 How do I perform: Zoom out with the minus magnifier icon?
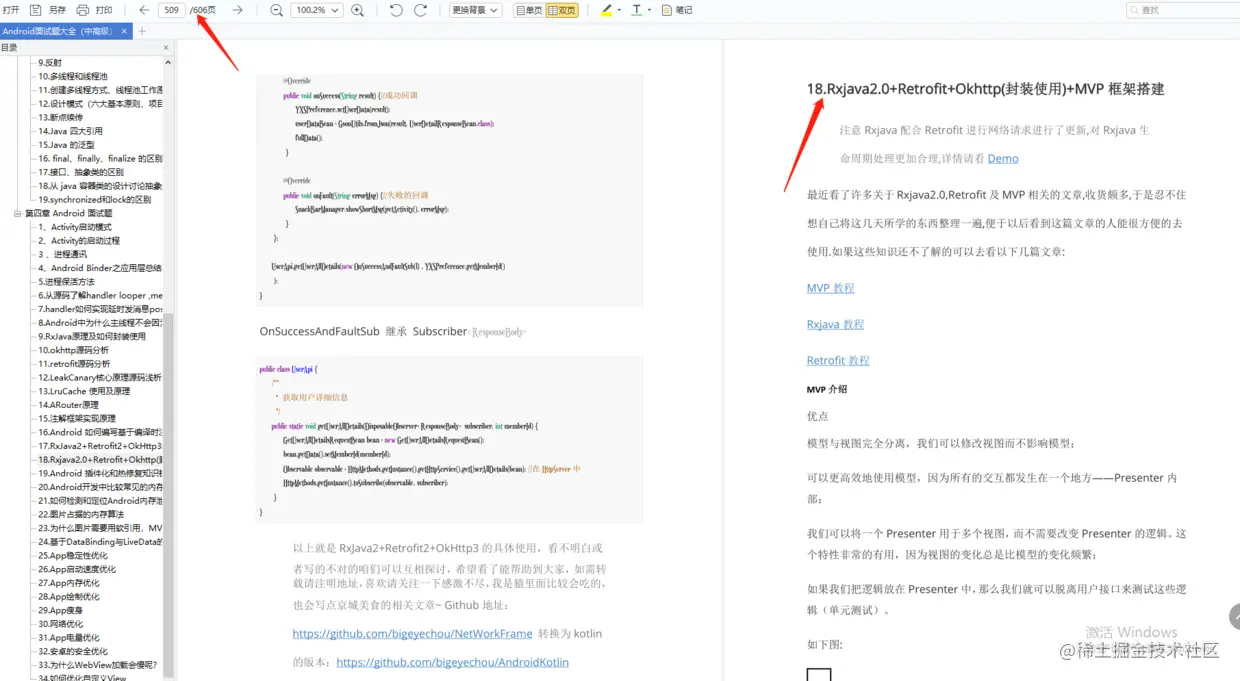click(277, 10)
